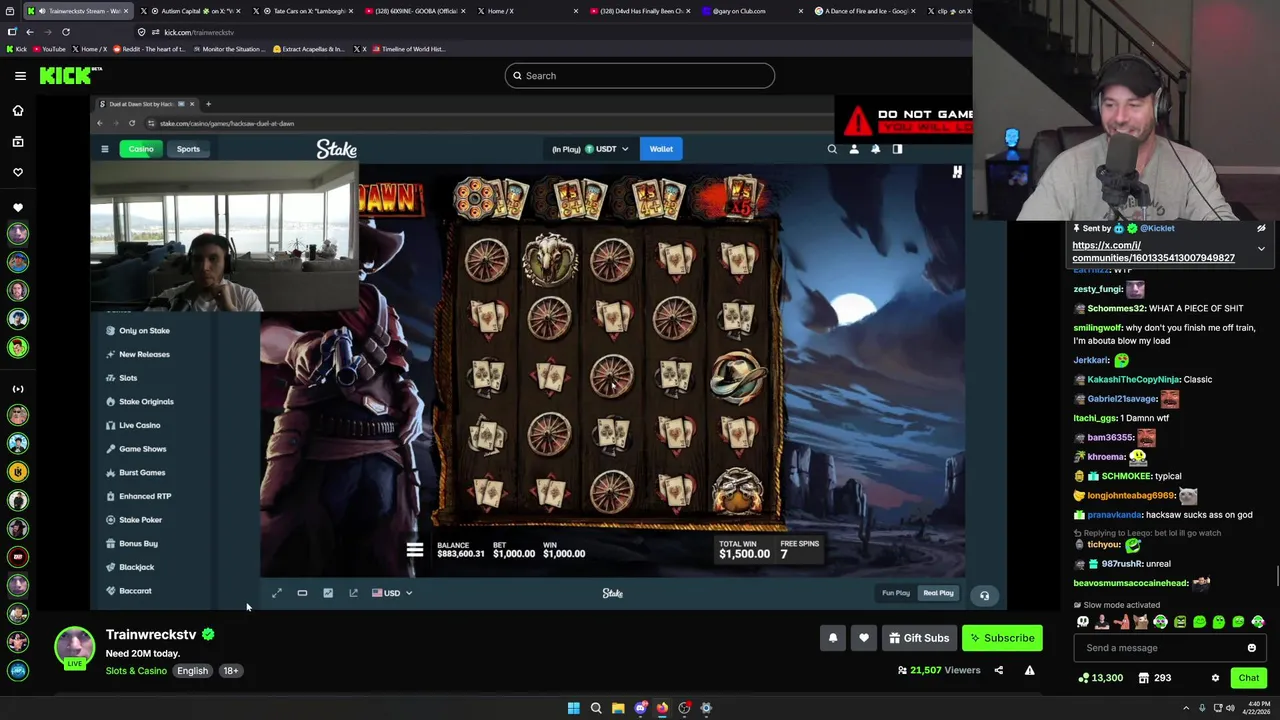Expand the pinned message chevron
The image size is (1280, 720).
click(x=1261, y=248)
